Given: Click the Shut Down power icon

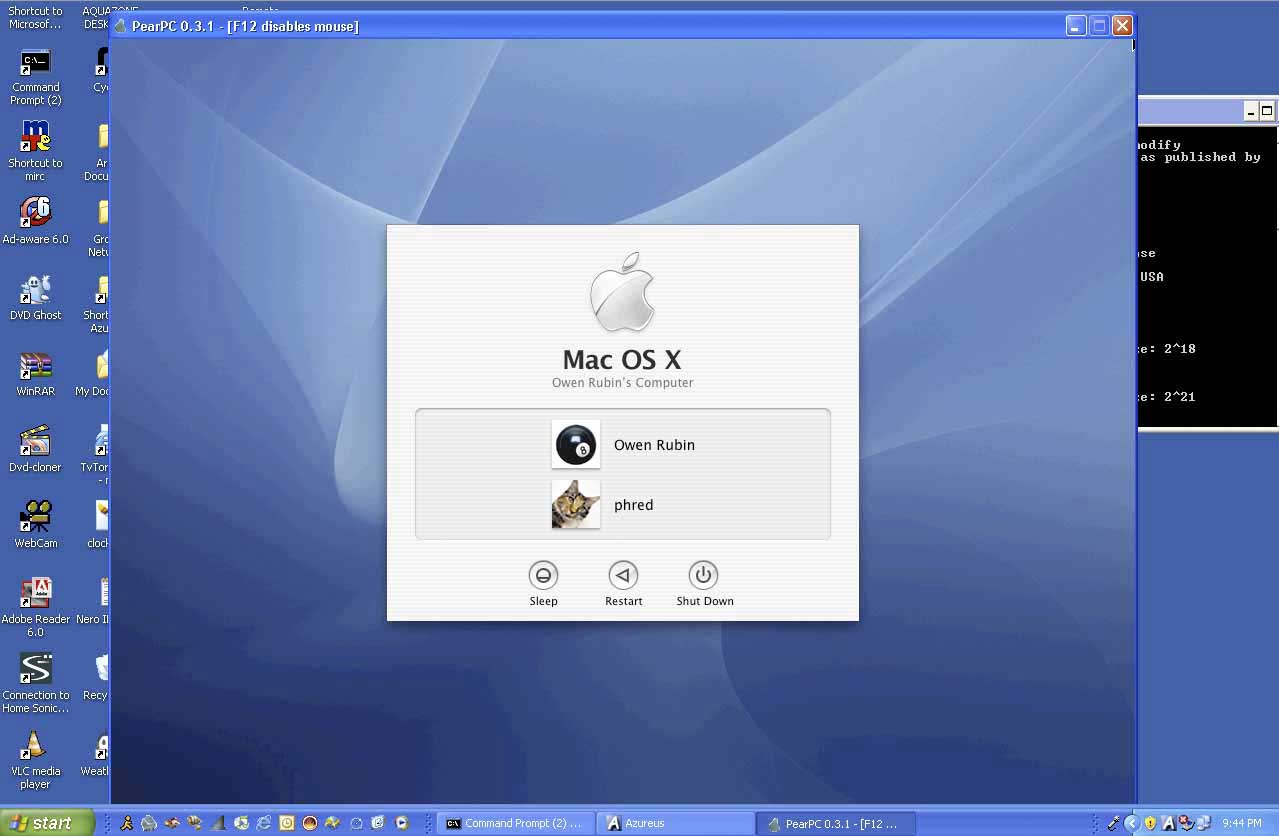Looking at the screenshot, I should pos(703,575).
